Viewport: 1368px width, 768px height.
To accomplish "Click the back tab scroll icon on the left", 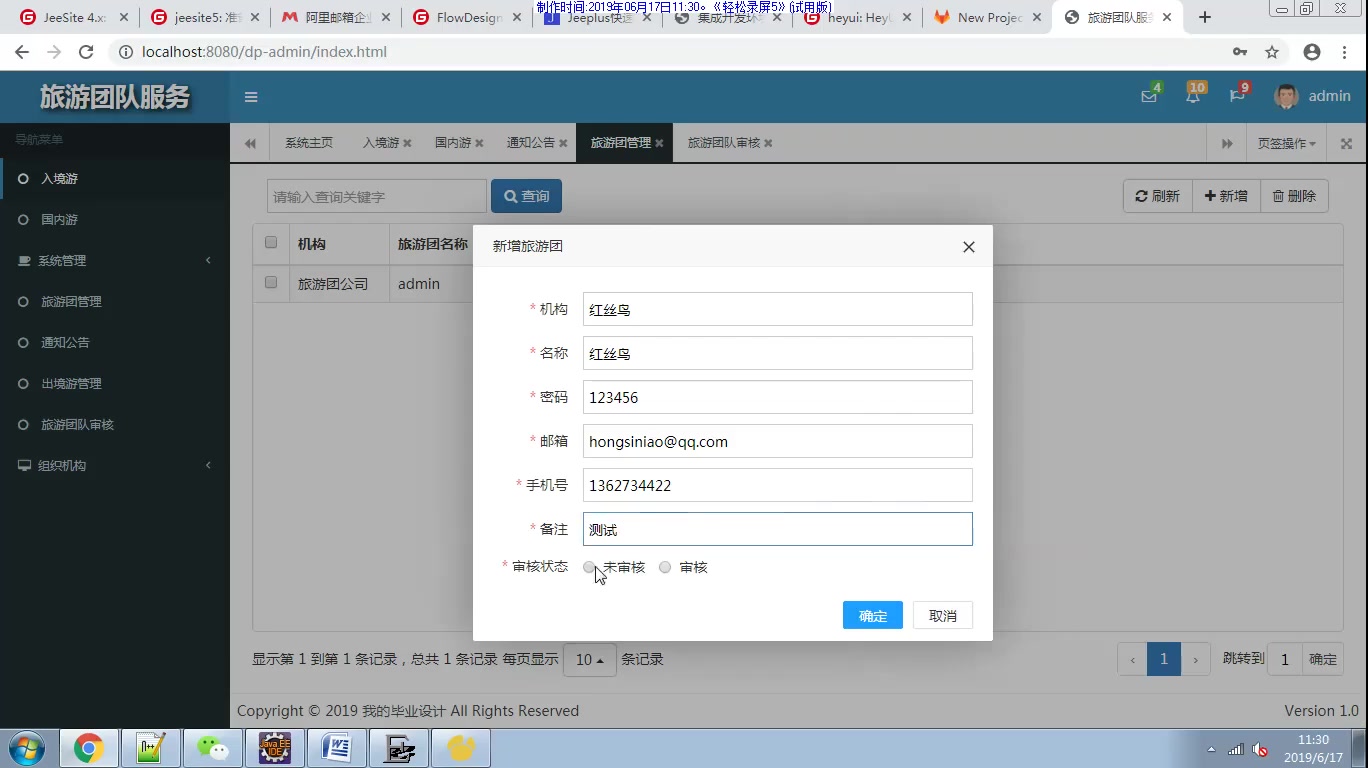I will pyautogui.click(x=250, y=142).
